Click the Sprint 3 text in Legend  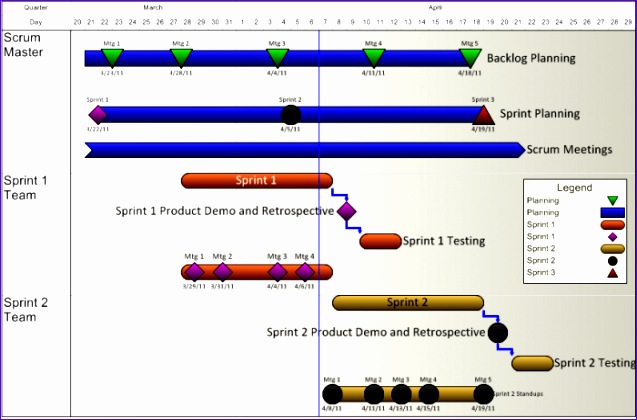tap(541, 273)
